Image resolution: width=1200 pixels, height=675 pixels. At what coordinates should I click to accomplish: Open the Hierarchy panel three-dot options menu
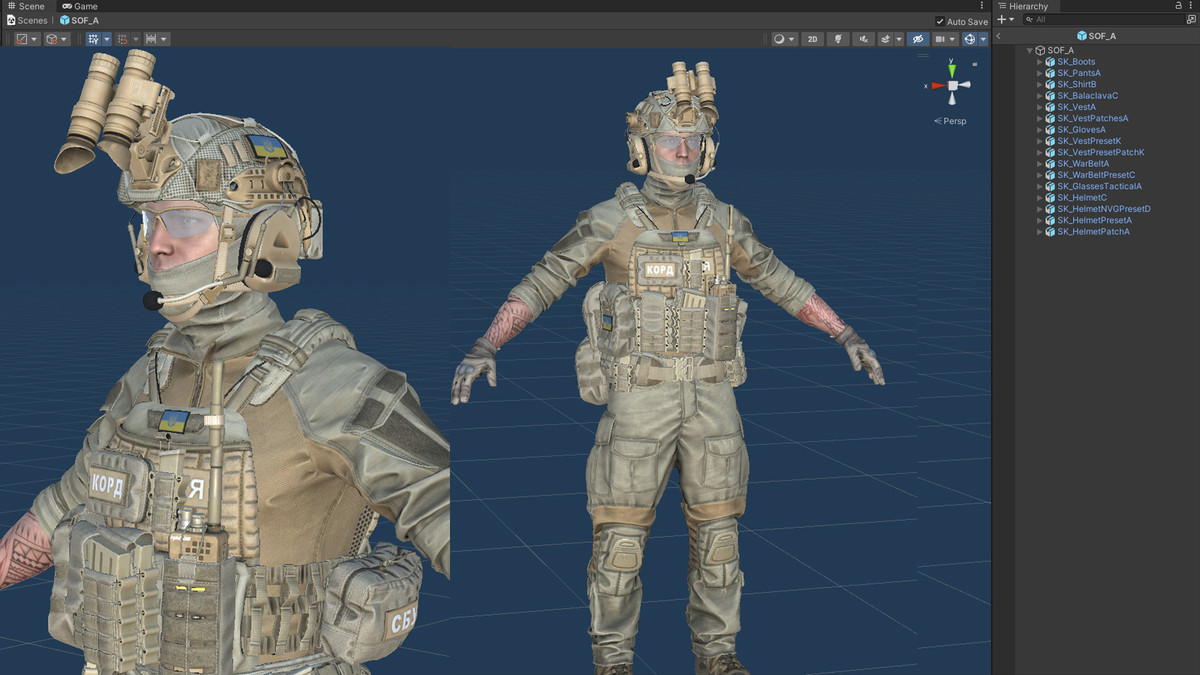[x=1191, y=6]
